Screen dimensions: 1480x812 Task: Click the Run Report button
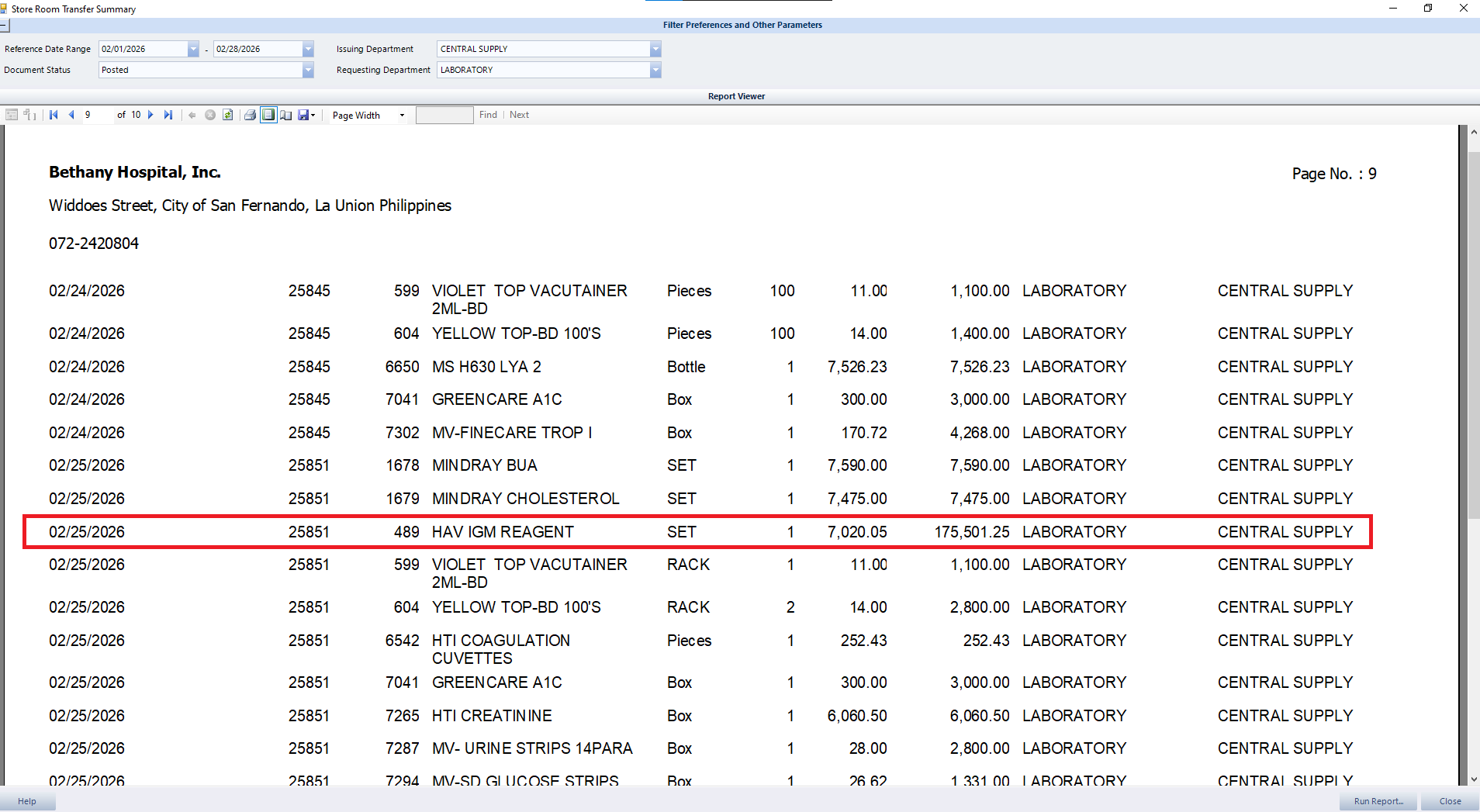click(x=1378, y=801)
